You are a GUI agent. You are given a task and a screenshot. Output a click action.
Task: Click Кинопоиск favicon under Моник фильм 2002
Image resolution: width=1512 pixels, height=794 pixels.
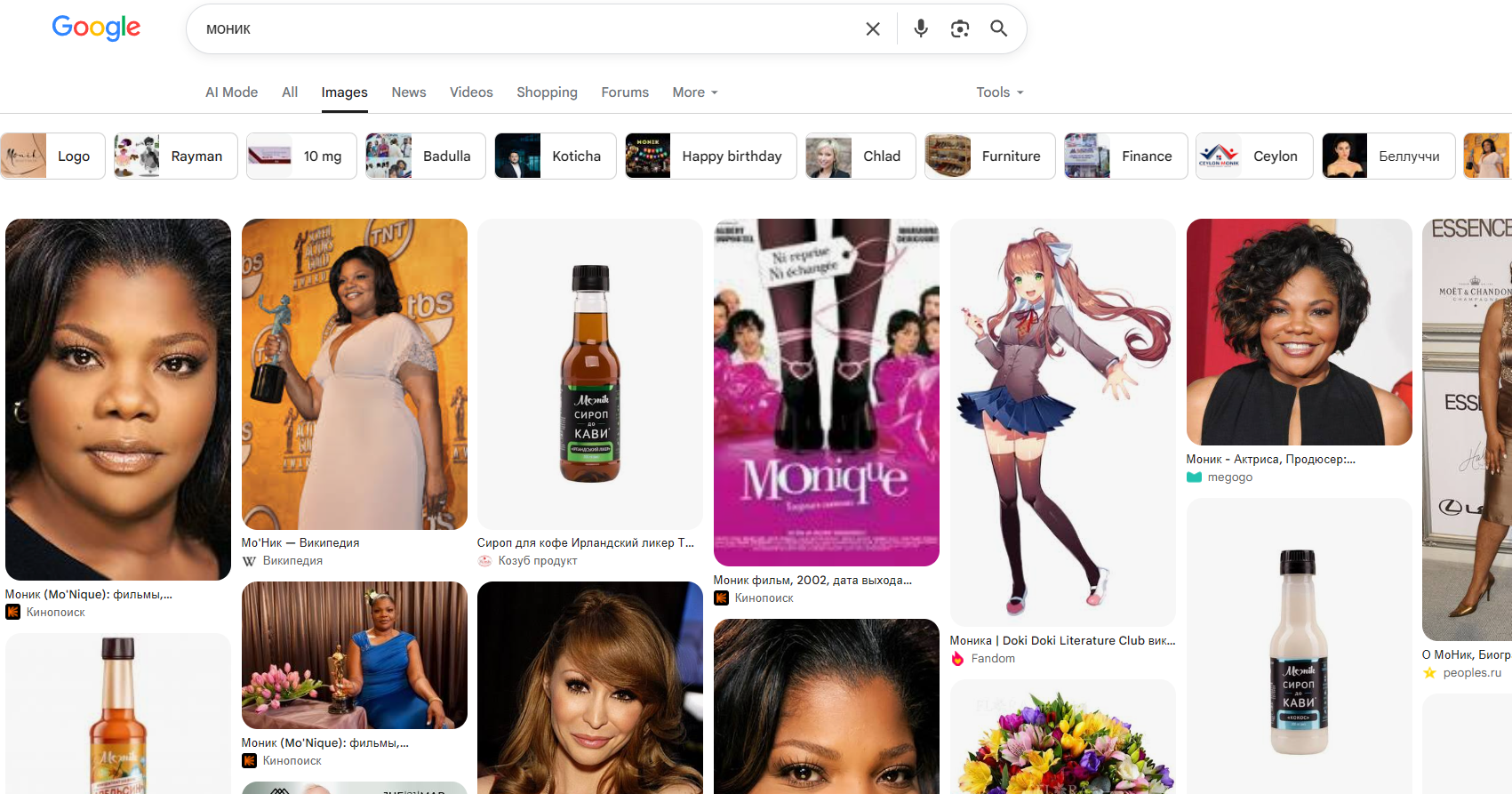click(721, 598)
